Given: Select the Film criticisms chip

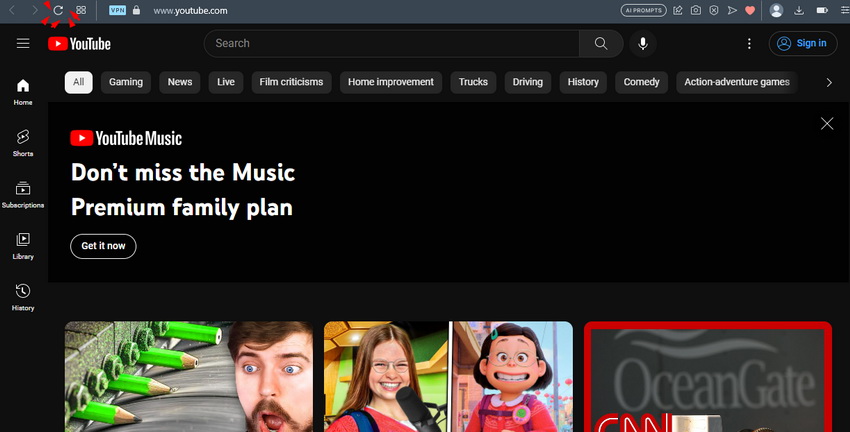Looking at the screenshot, I should pos(291,82).
